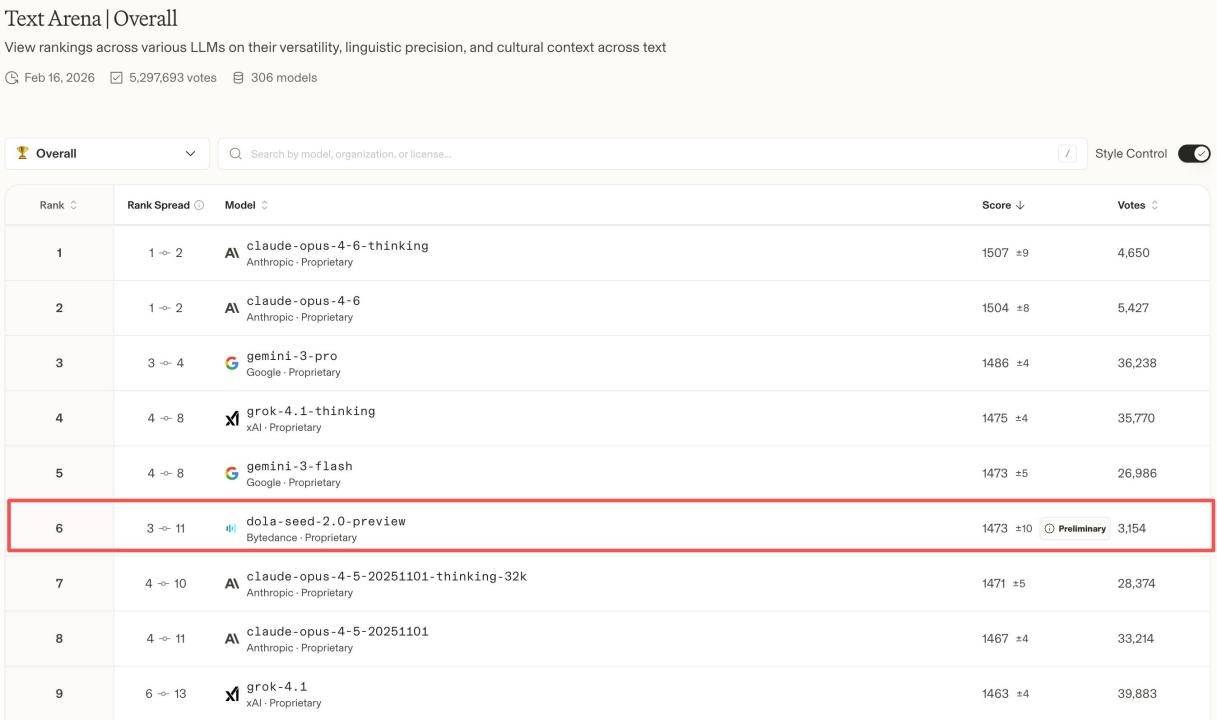The width and height of the screenshot is (1217, 720).
Task: Click the Anthropic logo beside claude-opus-4-6-thinking
Action: click(232, 253)
